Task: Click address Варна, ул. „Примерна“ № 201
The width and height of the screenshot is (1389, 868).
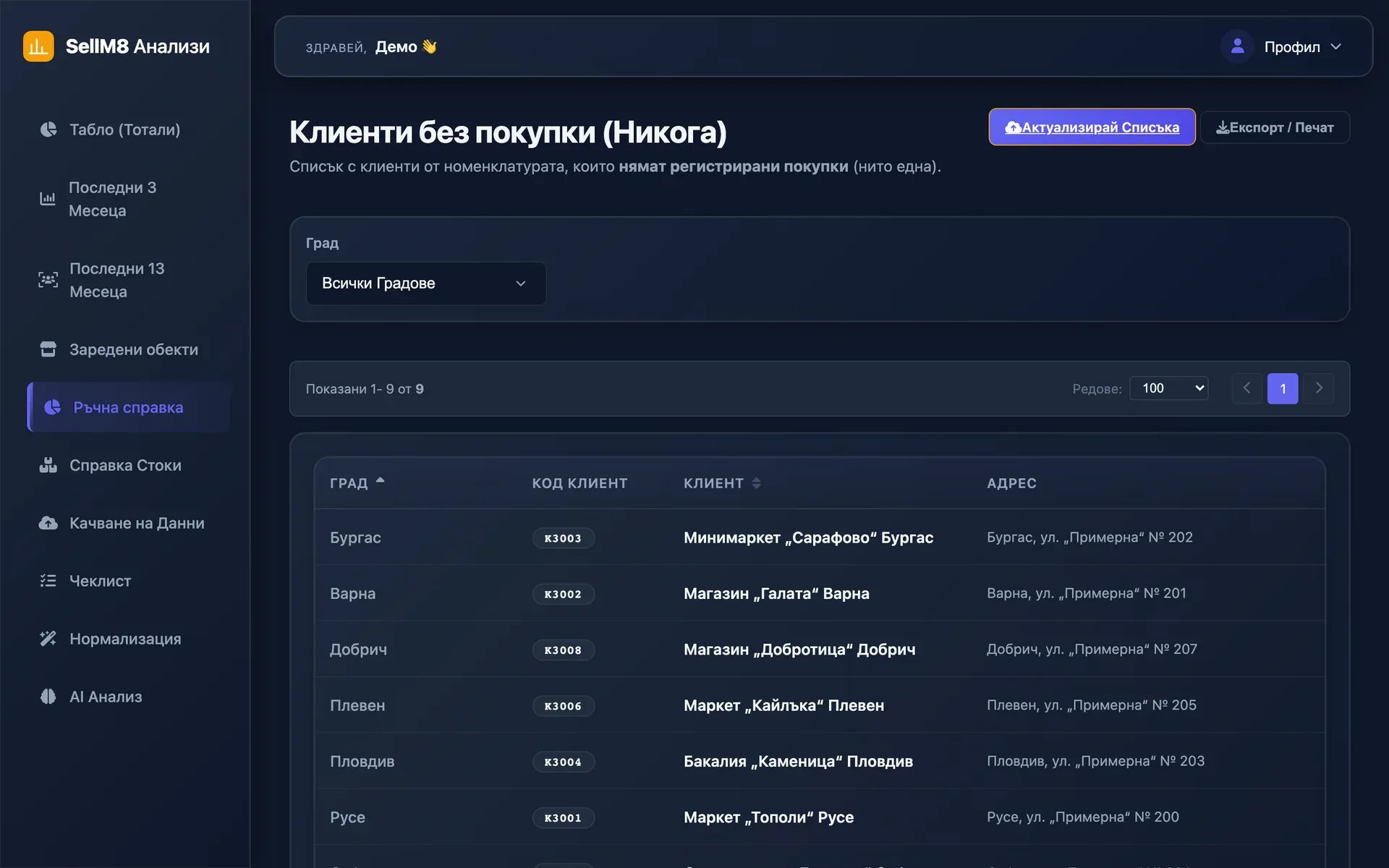Action: (1086, 593)
